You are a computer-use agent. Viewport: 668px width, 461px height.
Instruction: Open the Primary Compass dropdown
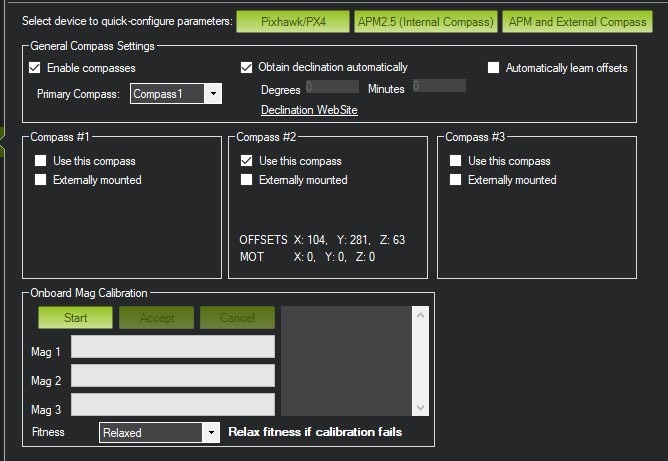click(x=176, y=94)
